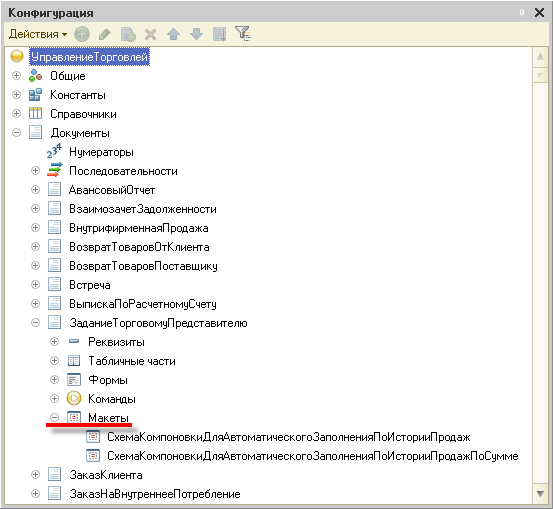Viewport: 553px width, 509px height.
Task: Select the Макеты tree item
Action: tap(108, 418)
